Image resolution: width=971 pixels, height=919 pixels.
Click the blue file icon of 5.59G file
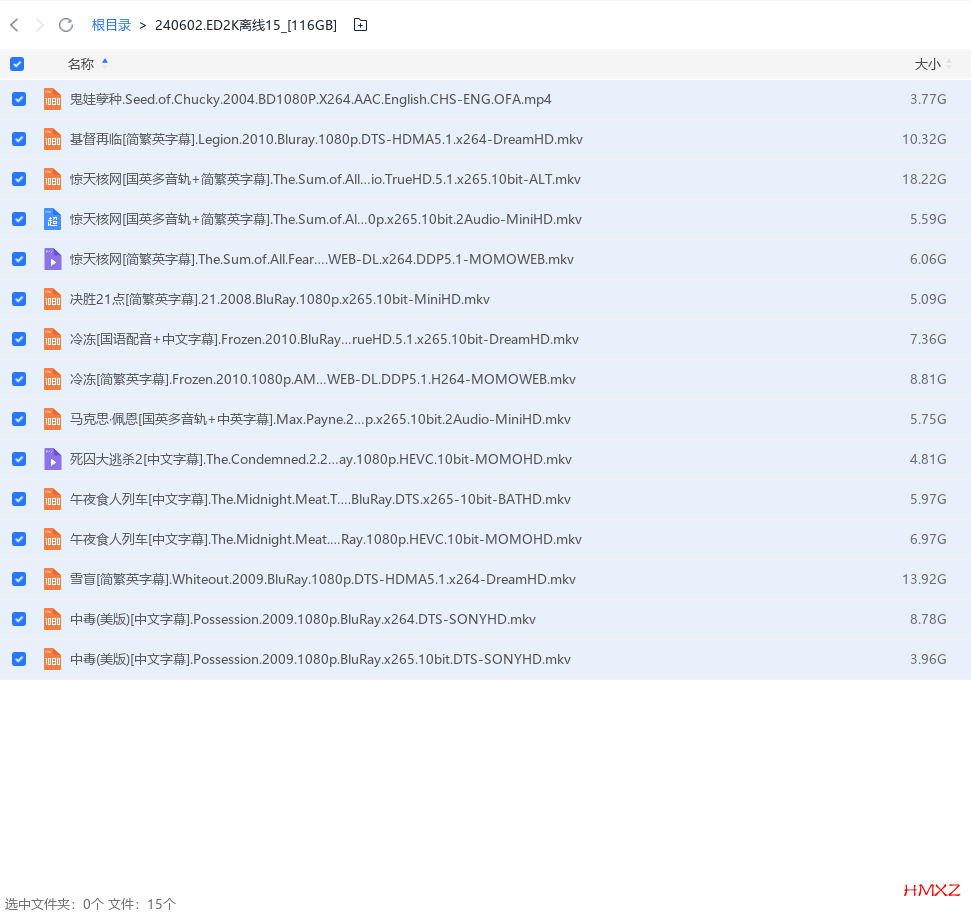click(52, 219)
